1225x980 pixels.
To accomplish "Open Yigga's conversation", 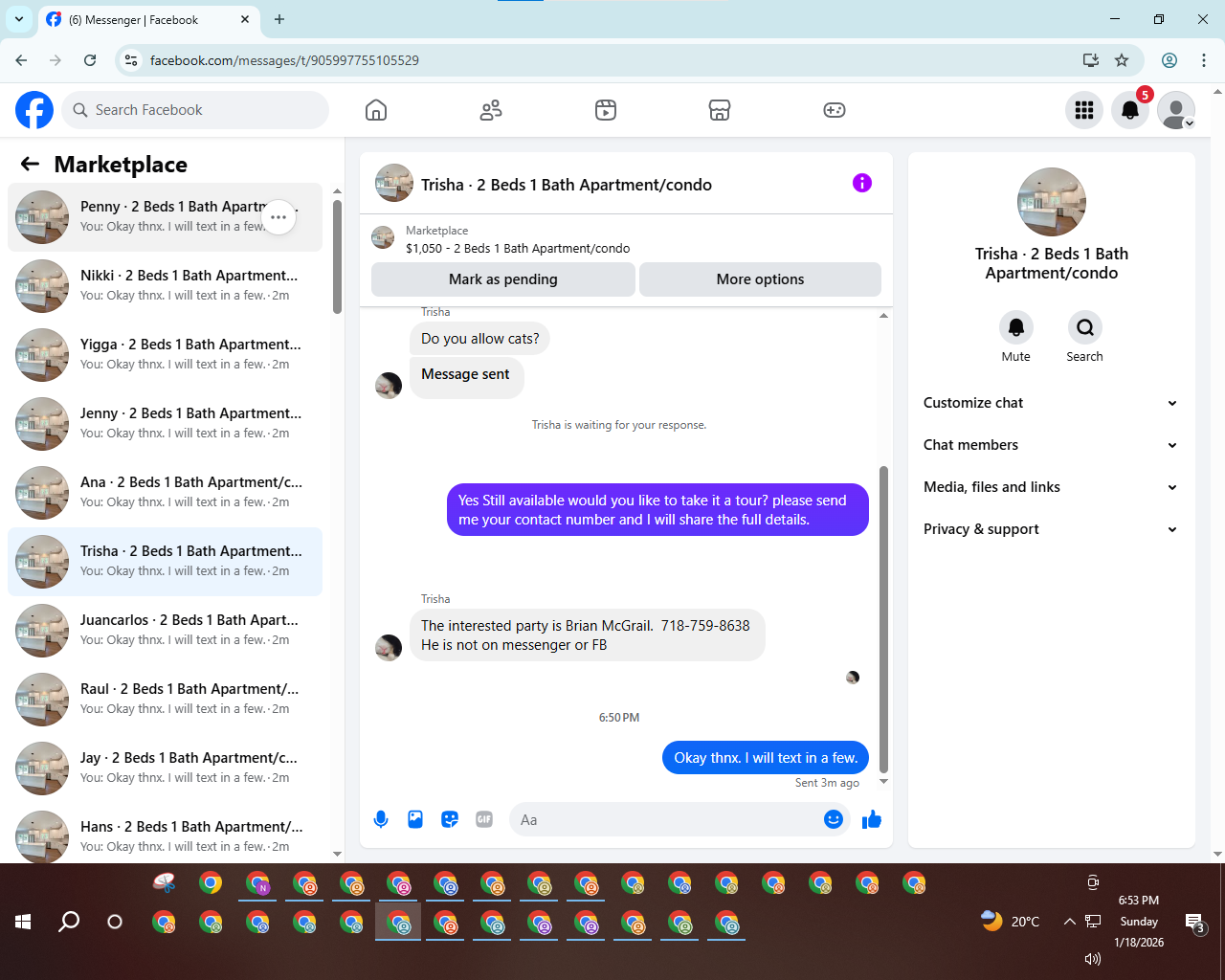I will [x=165, y=355].
